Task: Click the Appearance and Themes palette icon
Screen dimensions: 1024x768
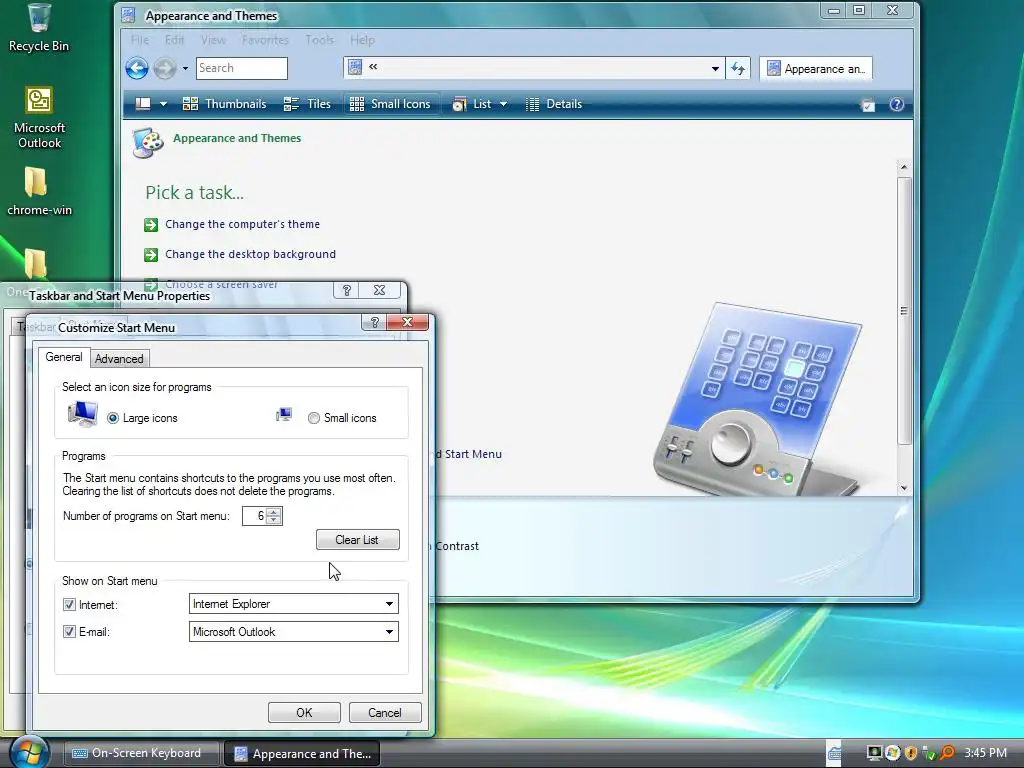Action: [148, 142]
